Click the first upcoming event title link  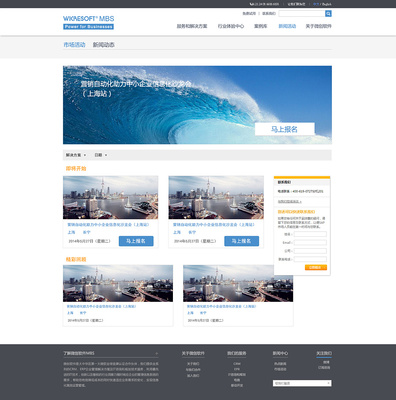coord(108,225)
